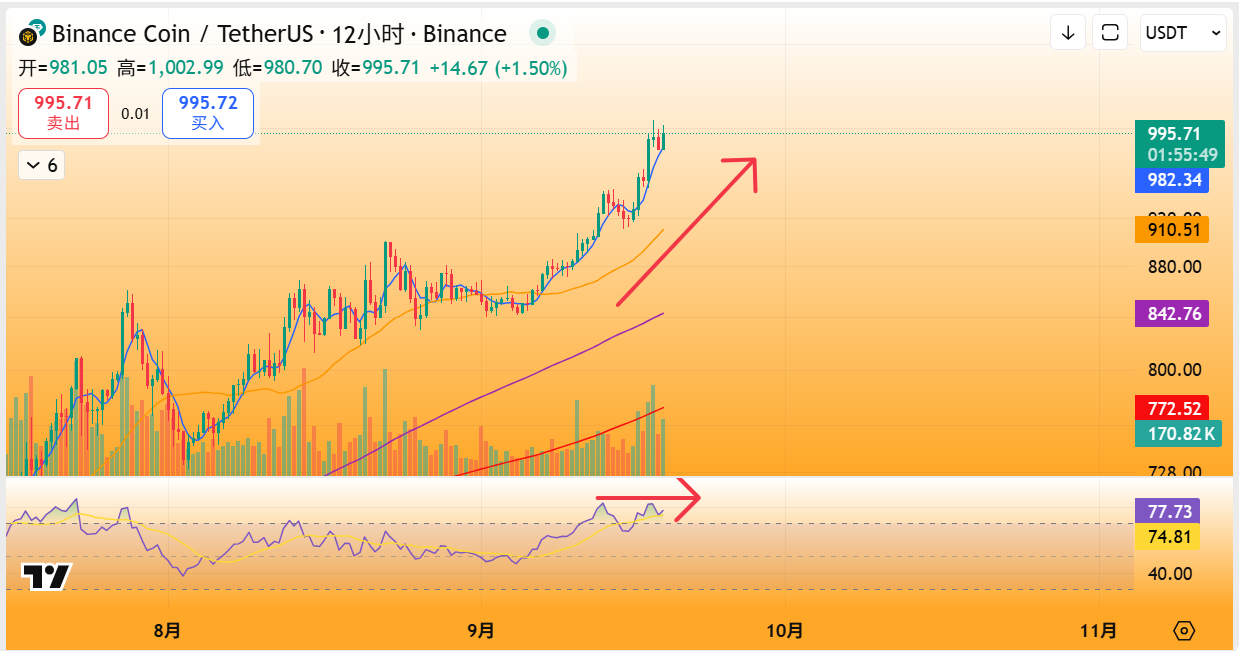Click the close value 收=995.71
This screenshot has height=651, width=1239.
376,69
